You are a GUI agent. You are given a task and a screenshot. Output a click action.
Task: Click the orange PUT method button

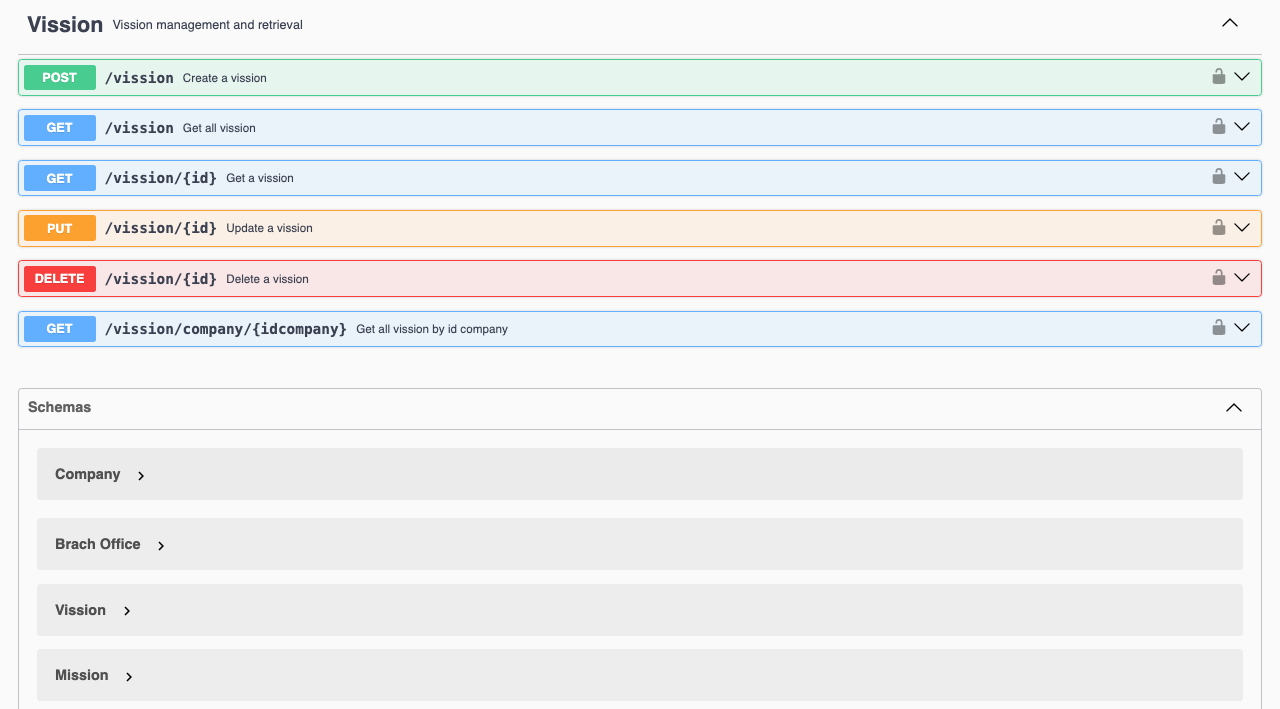click(x=60, y=228)
